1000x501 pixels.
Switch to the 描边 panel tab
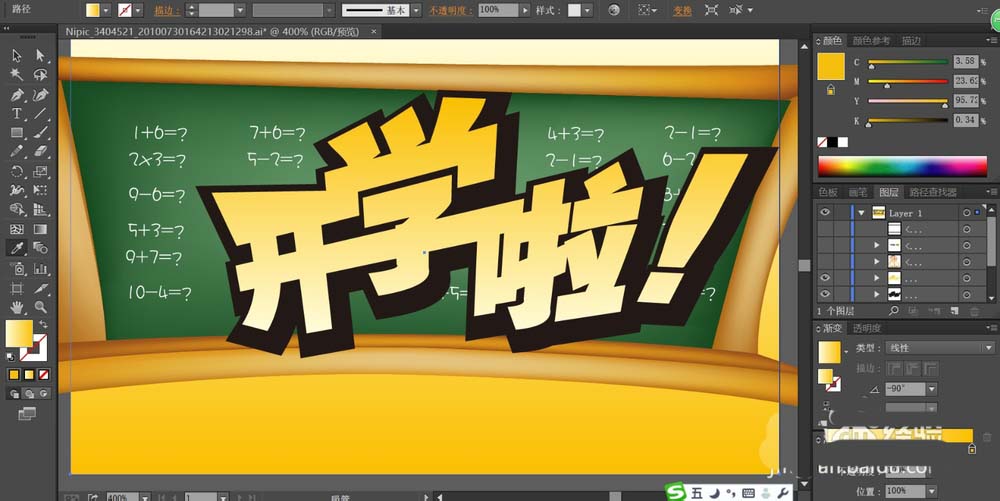pos(911,41)
